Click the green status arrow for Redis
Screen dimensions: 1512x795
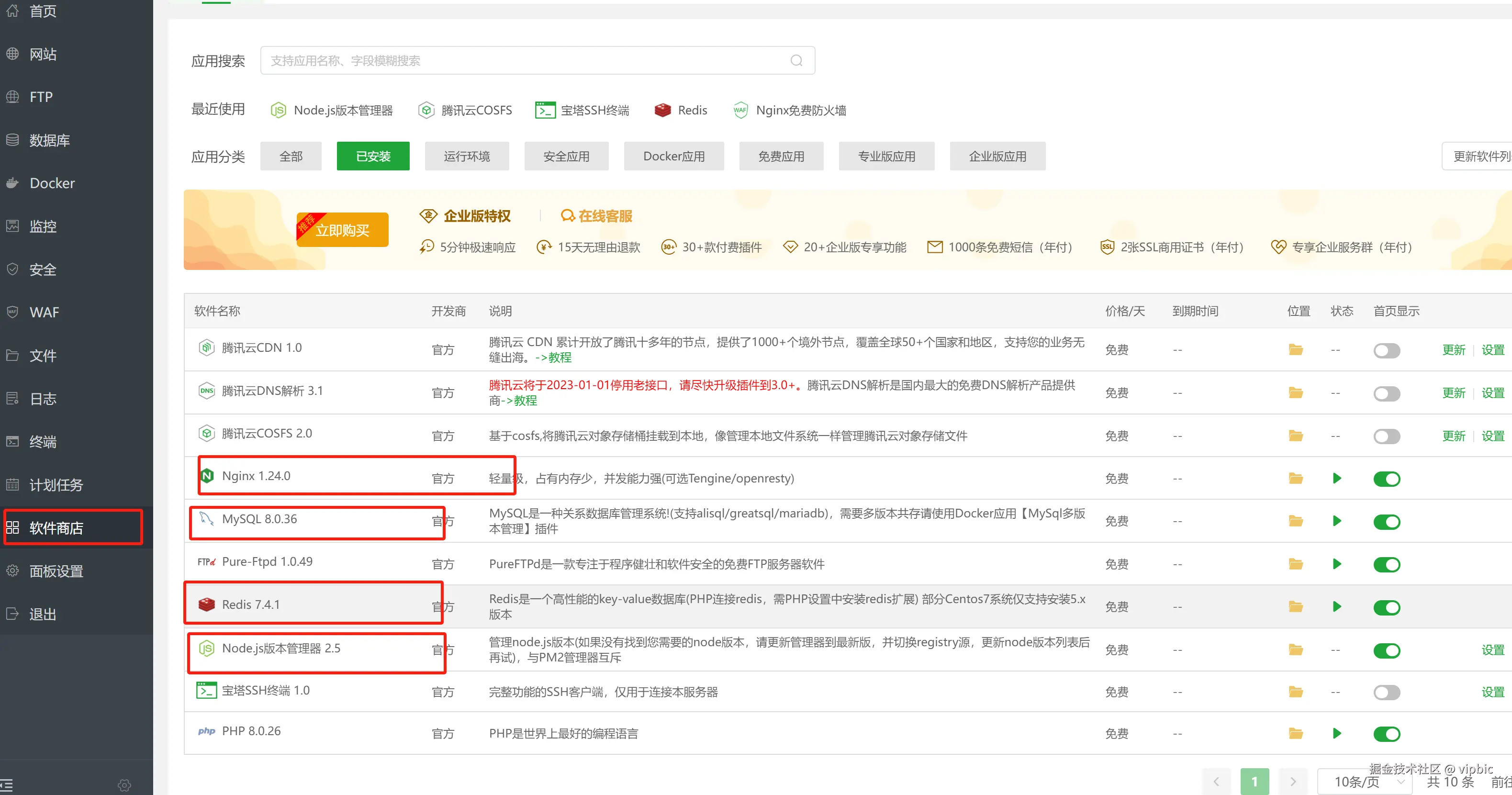(1337, 606)
